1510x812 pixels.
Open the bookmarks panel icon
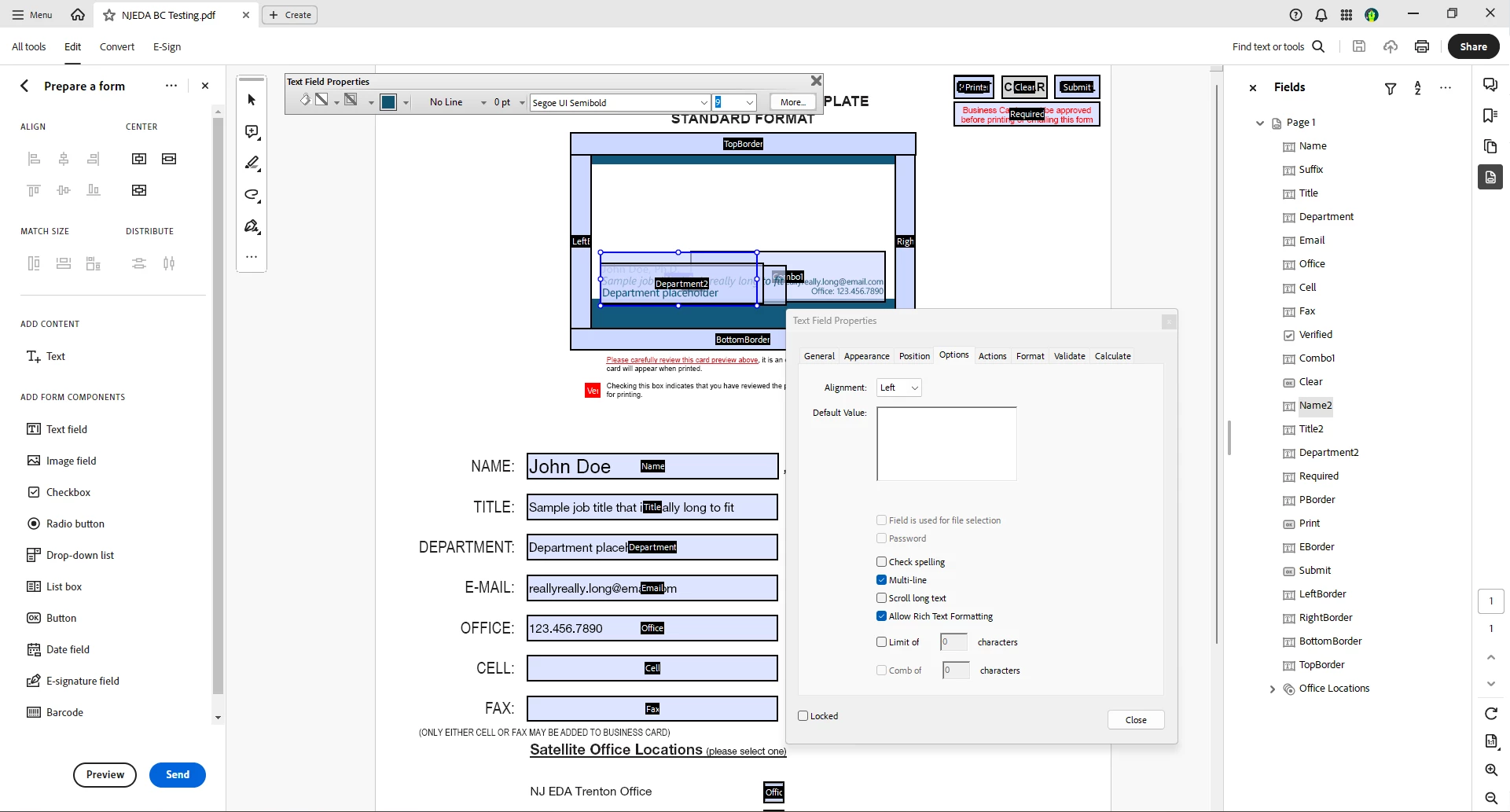click(x=1490, y=116)
